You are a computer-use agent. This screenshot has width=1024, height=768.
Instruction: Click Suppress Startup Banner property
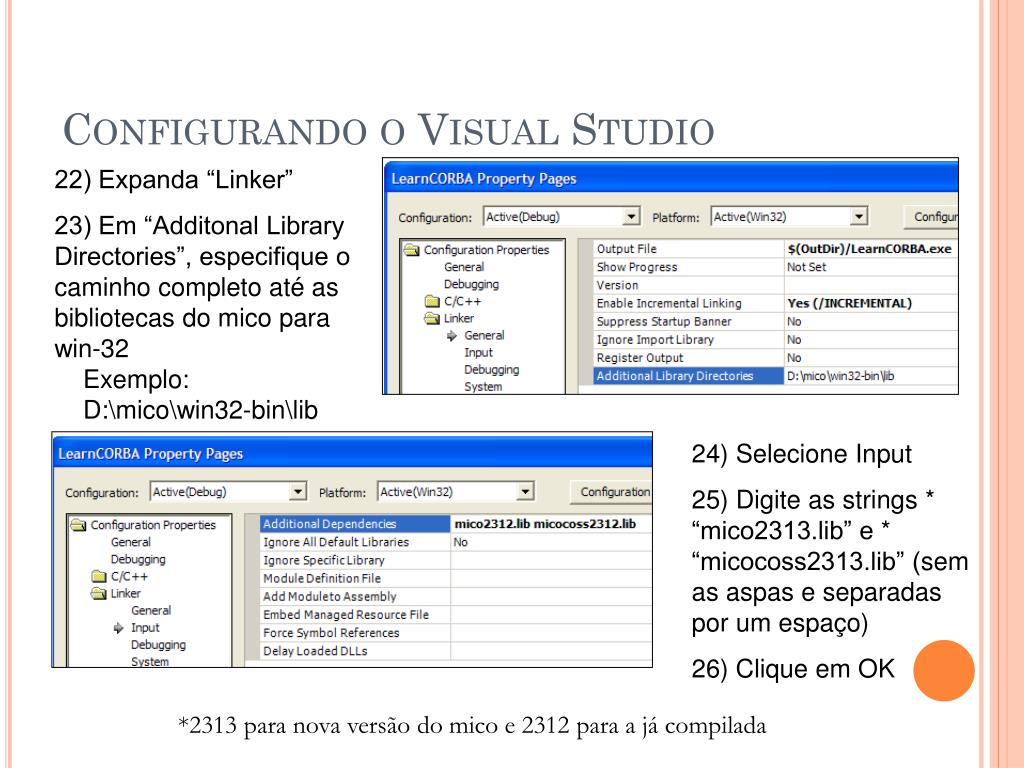(x=688, y=321)
